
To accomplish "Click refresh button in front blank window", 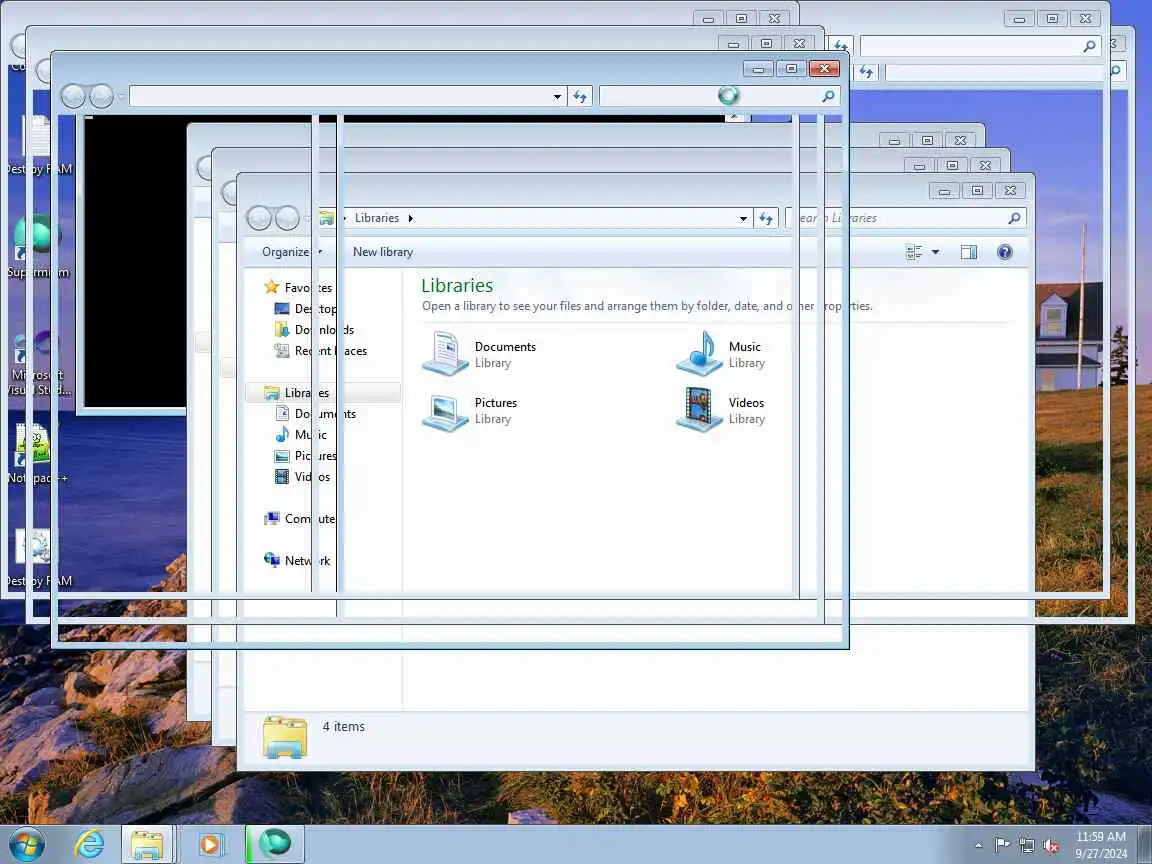I will click(580, 96).
